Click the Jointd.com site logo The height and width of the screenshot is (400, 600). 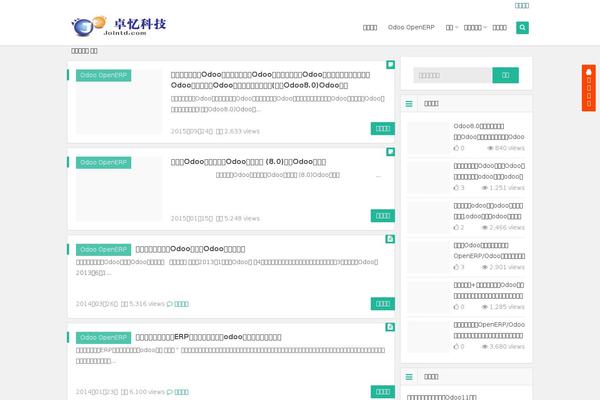(x=119, y=26)
